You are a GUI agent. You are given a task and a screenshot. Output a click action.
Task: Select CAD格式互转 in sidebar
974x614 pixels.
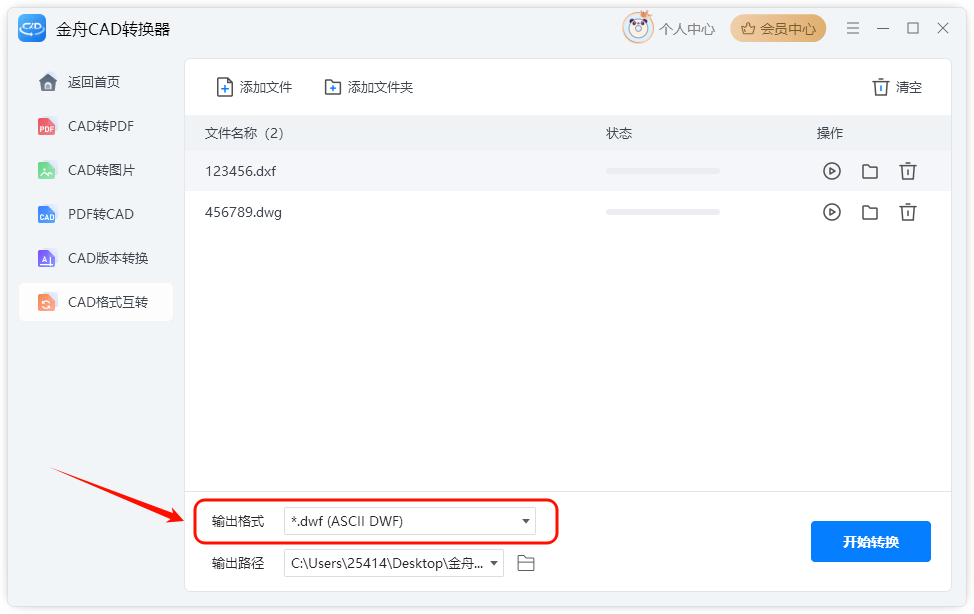(x=96, y=302)
